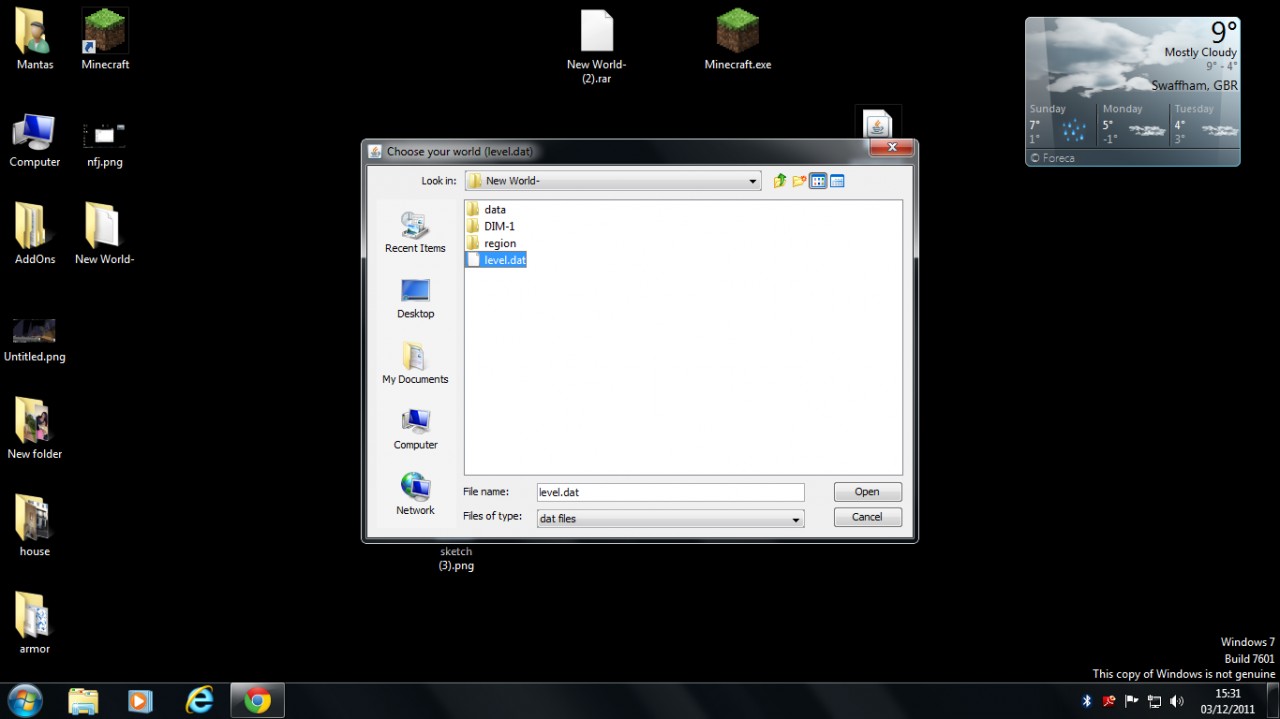The width and height of the screenshot is (1280, 719).
Task: Click Open to load the selected world
Action: (867, 492)
